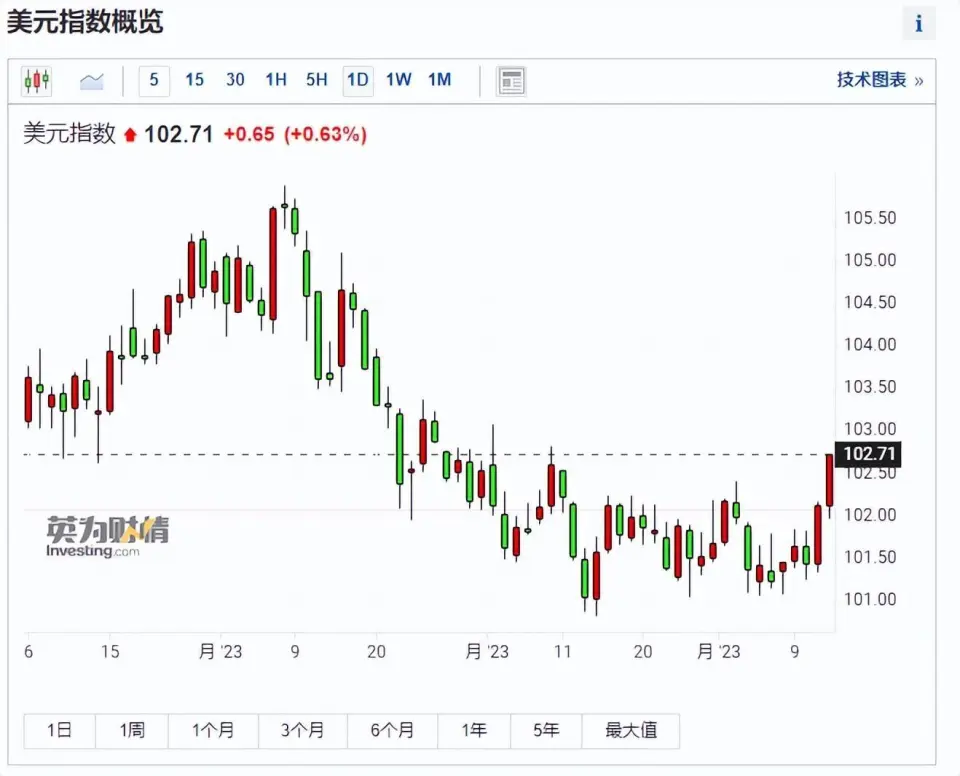Choose the 1M interval
The width and height of the screenshot is (960, 776).
[439, 80]
